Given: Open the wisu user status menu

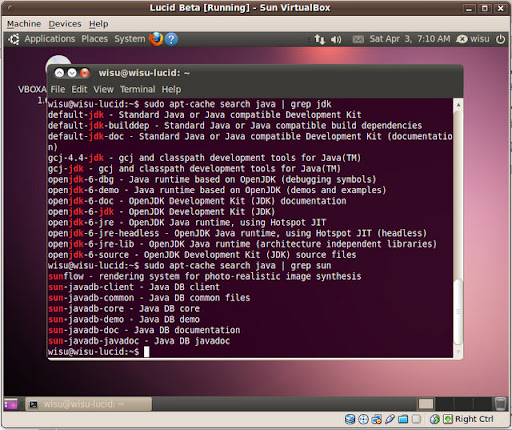Looking at the screenshot, I should coord(473,39).
